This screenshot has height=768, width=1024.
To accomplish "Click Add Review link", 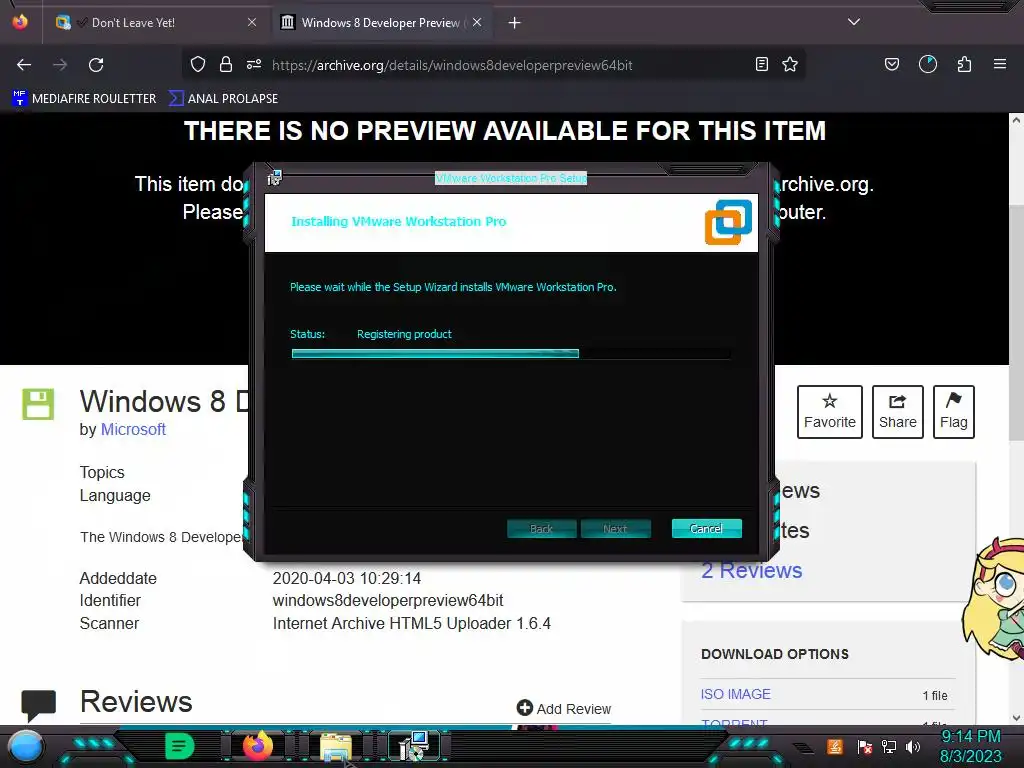I will 564,709.
